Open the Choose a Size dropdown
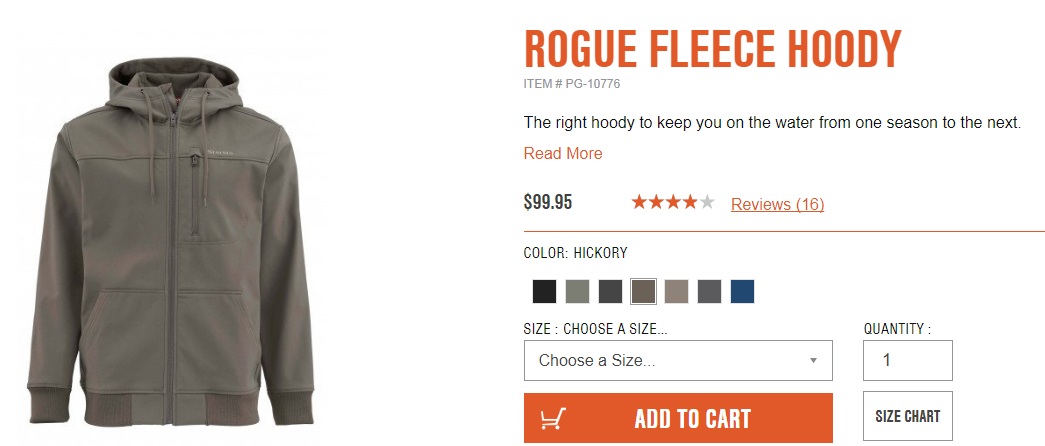1045x446 pixels. (x=678, y=360)
